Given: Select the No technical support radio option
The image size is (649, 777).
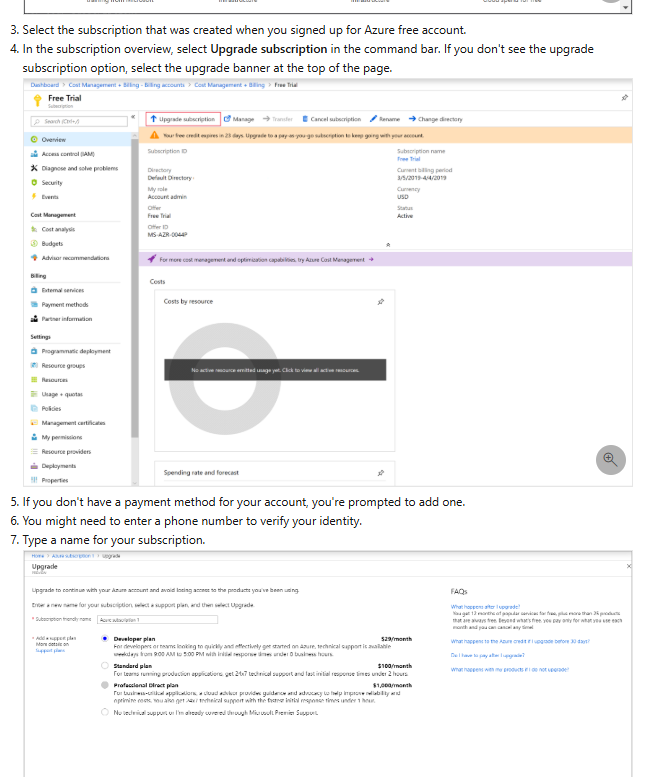Looking at the screenshot, I should point(105,712).
